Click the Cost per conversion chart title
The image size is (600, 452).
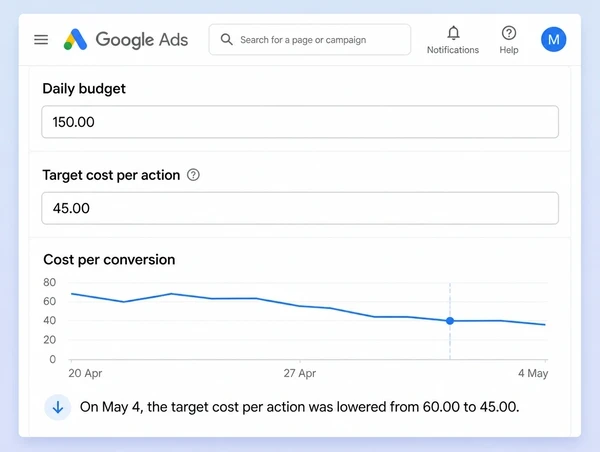click(109, 259)
